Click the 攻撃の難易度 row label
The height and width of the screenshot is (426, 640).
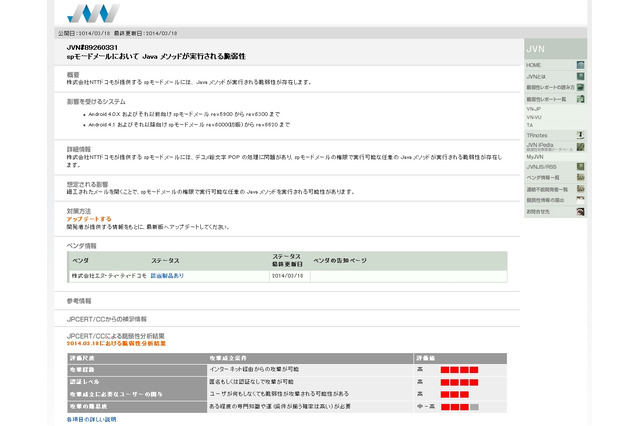[89, 407]
